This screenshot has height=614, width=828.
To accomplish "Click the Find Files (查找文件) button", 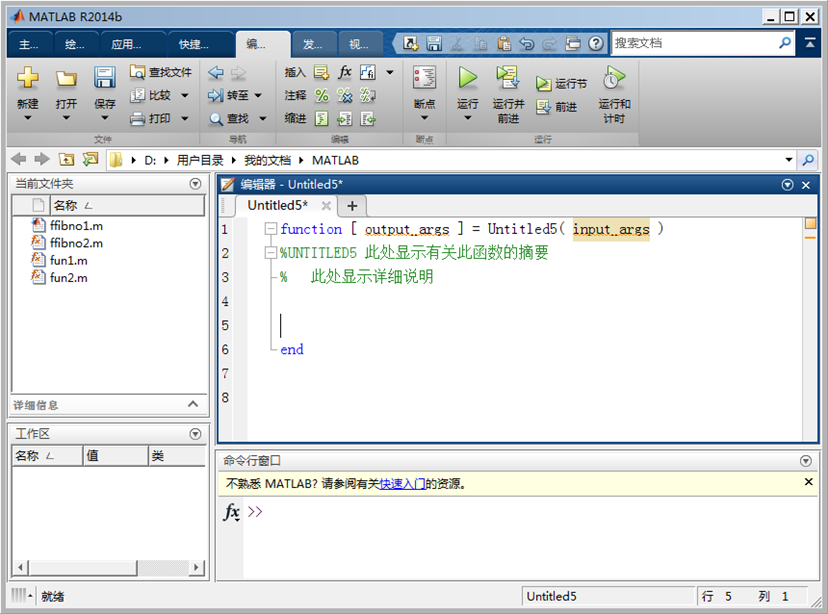I will 161,72.
